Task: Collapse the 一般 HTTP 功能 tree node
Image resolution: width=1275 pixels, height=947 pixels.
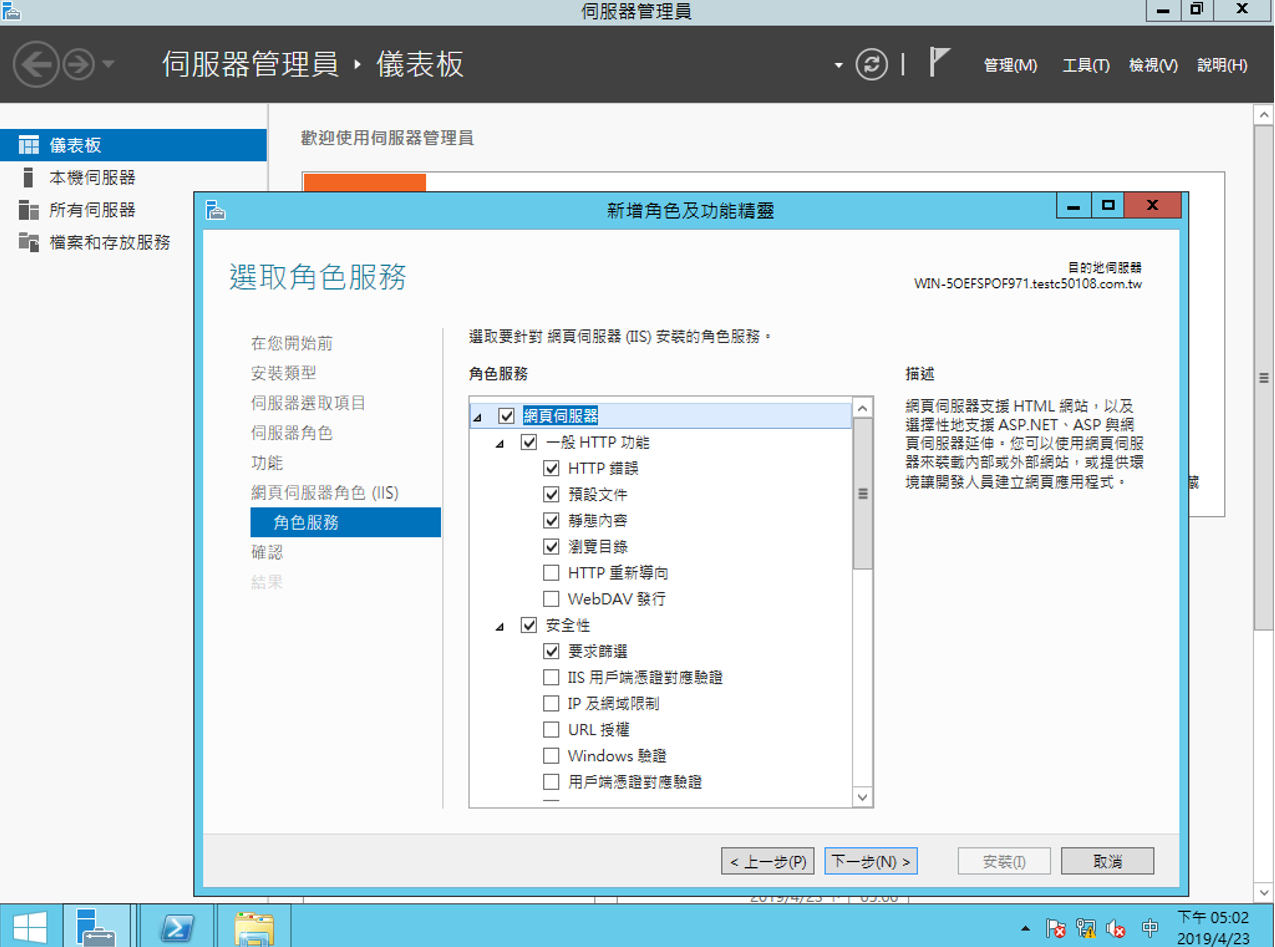Action: coord(500,443)
